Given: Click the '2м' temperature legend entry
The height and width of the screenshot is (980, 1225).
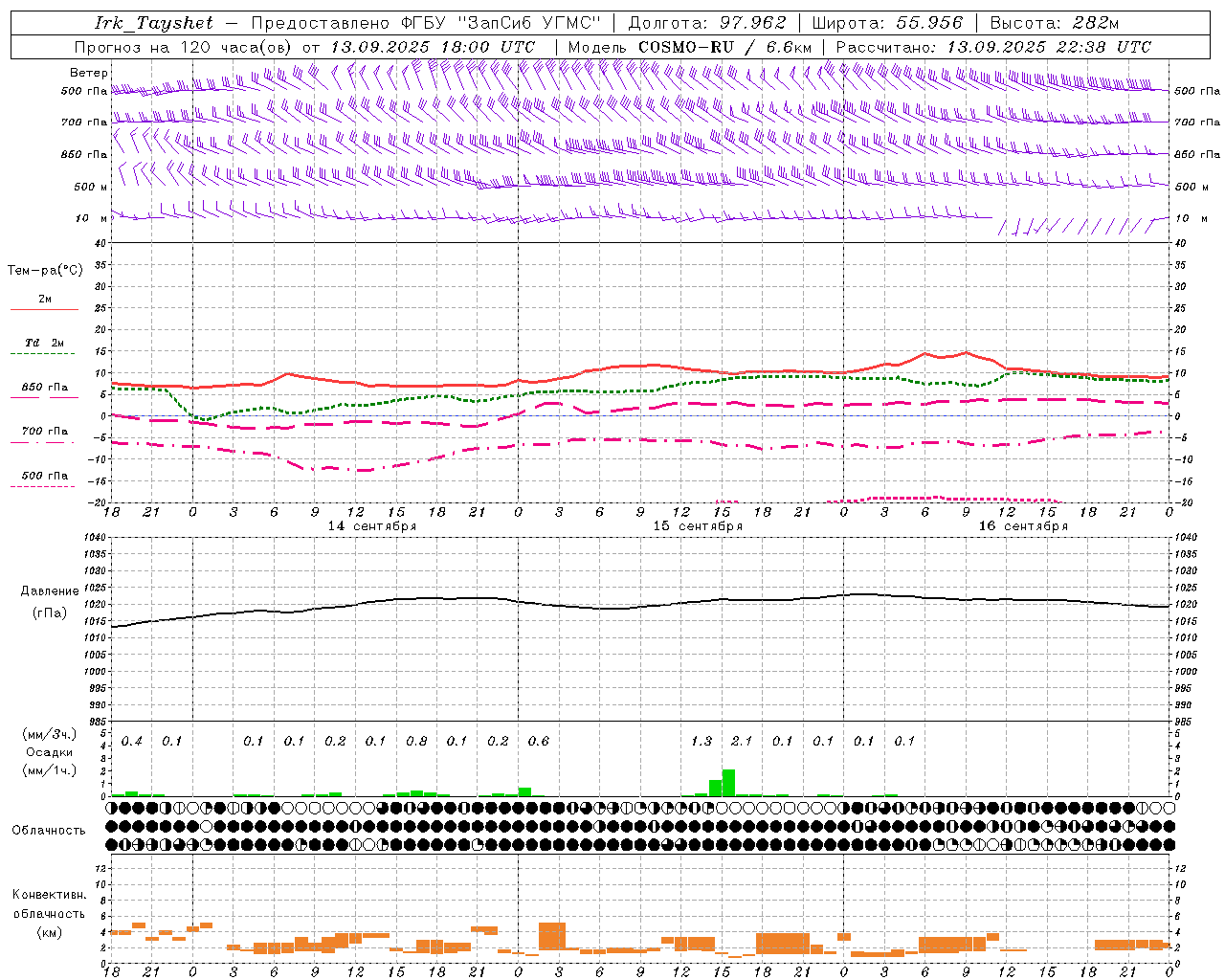Looking at the screenshot, I should pyautogui.click(x=45, y=299).
